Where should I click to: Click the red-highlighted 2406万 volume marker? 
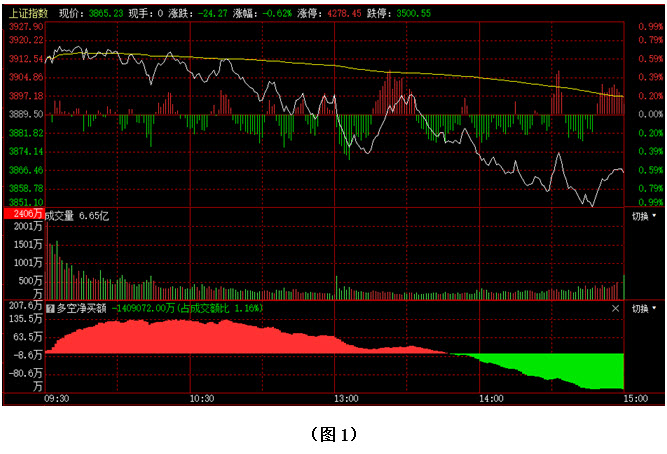(24, 215)
